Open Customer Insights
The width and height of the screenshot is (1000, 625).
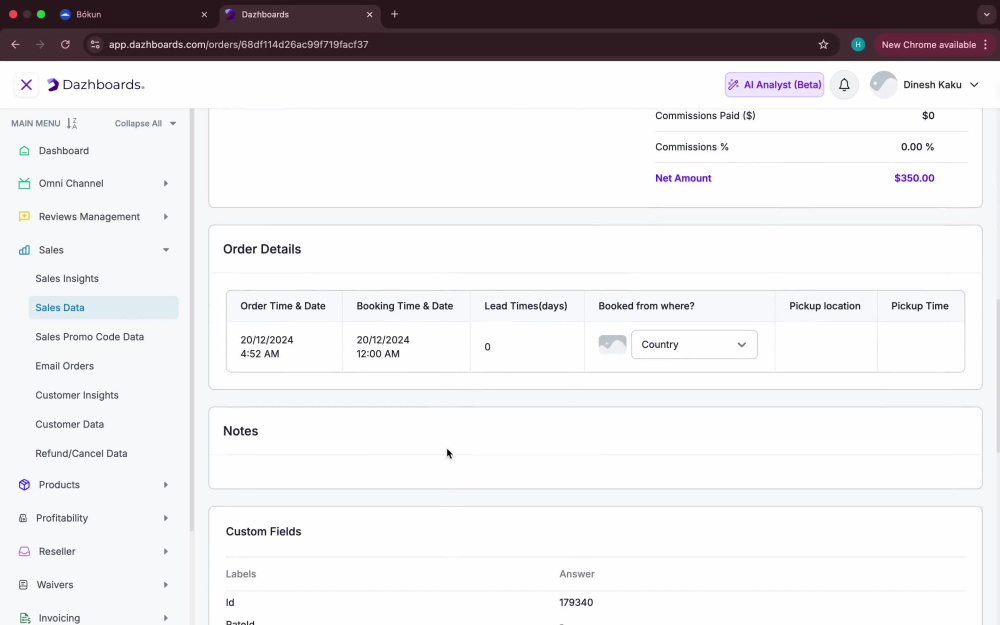(x=77, y=395)
